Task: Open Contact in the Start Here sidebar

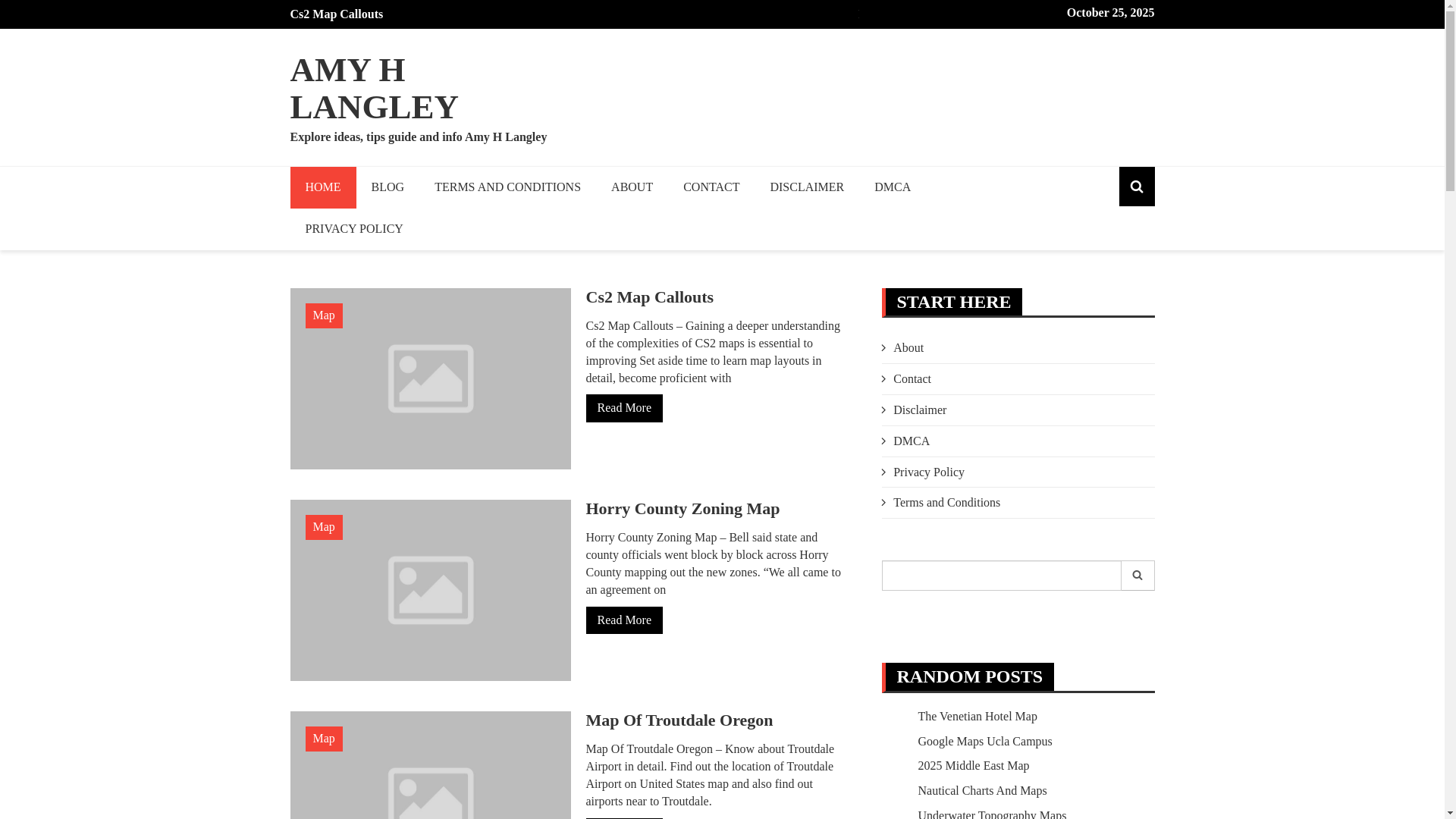Action: point(912,379)
